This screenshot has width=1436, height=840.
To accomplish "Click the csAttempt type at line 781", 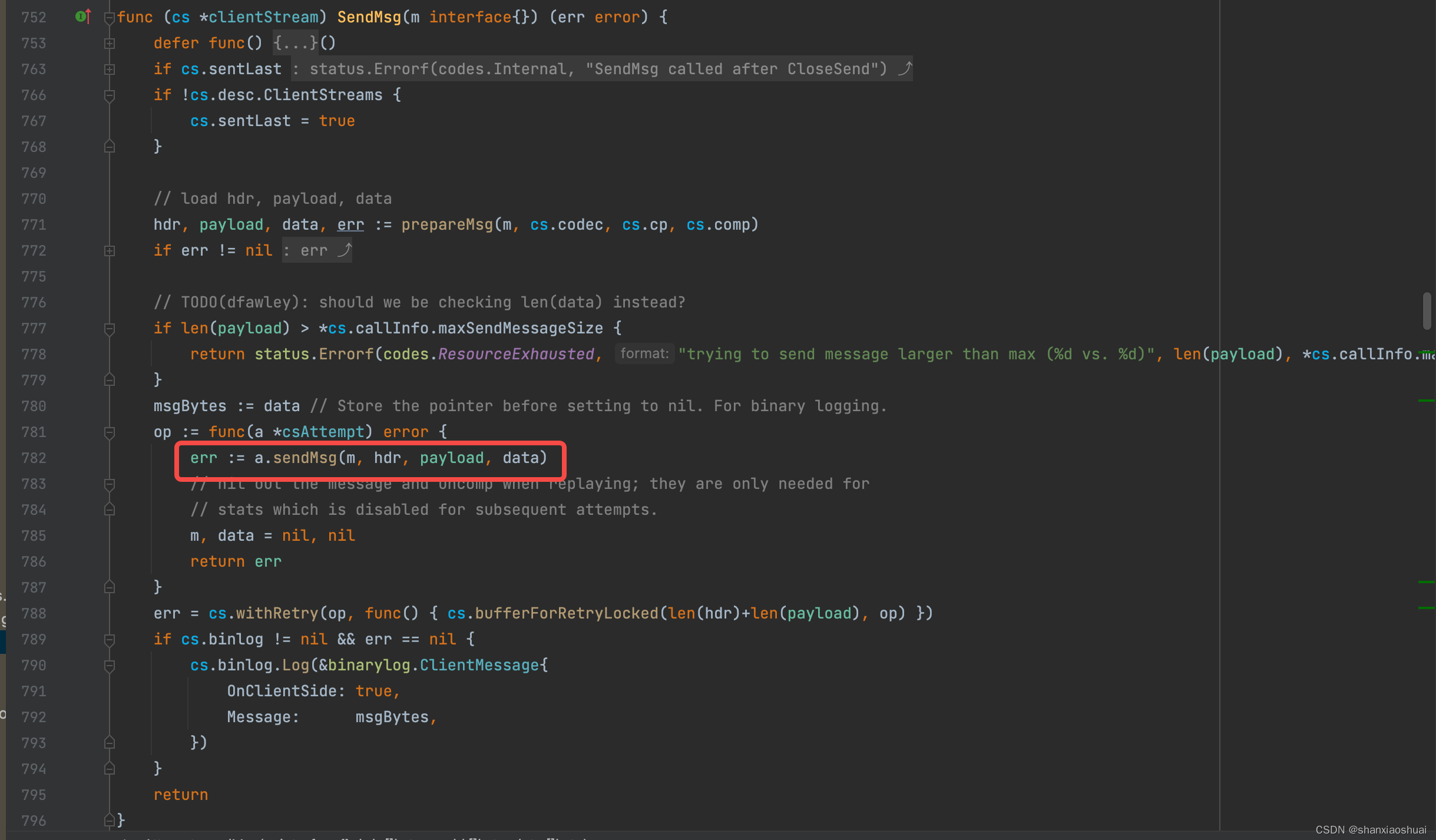I will pyautogui.click(x=323, y=432).
